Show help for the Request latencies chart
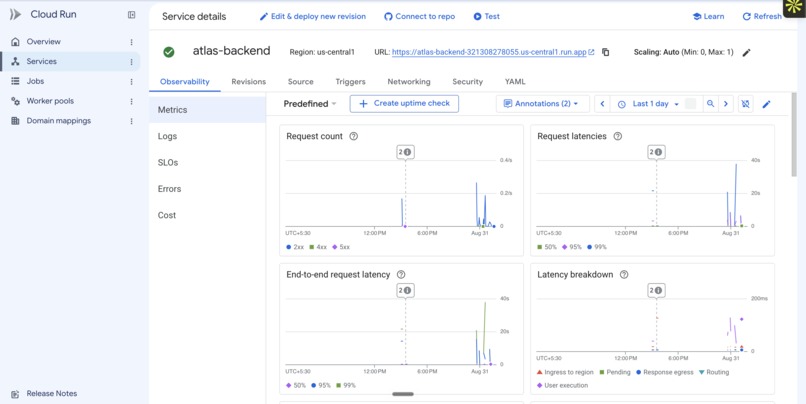806x404 pixels. [618, 136]
